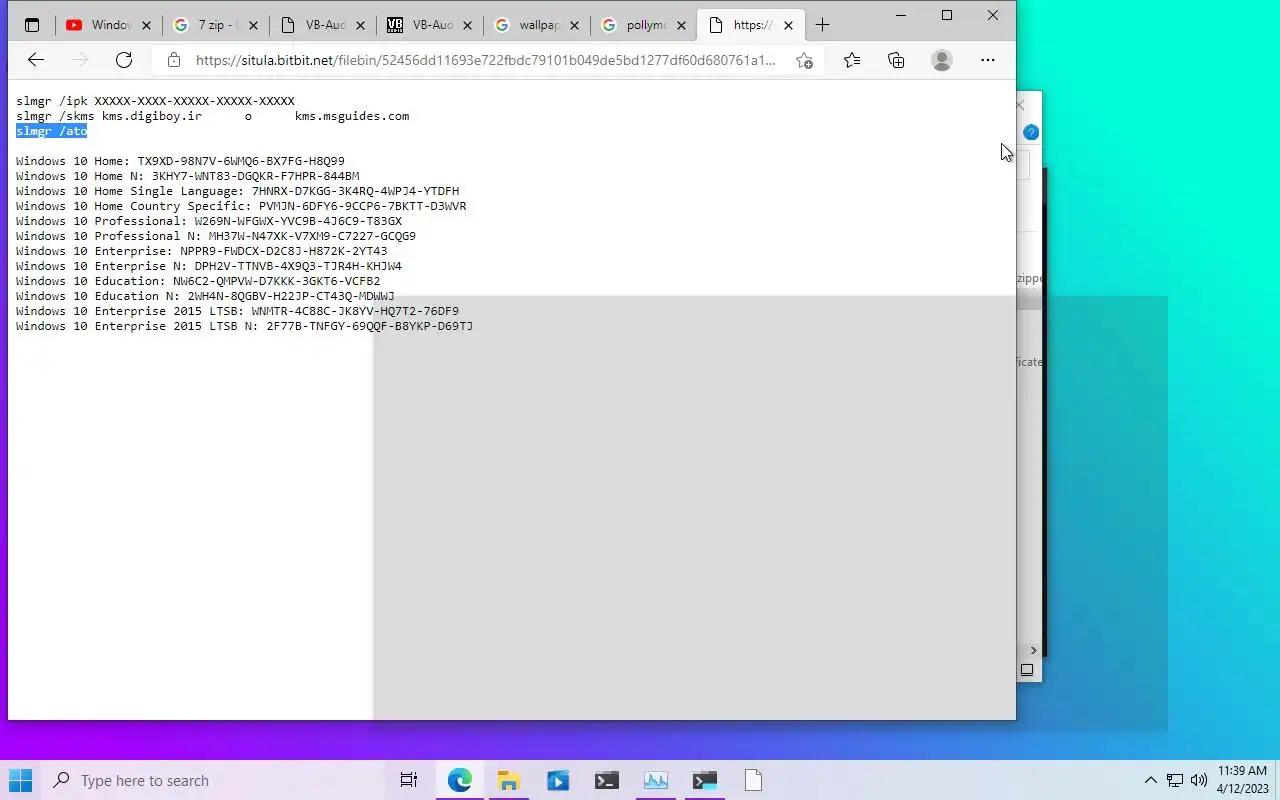Go back to previous page
The width and height of the screenshot is (1280, 800).
click(x=36, y=60)
